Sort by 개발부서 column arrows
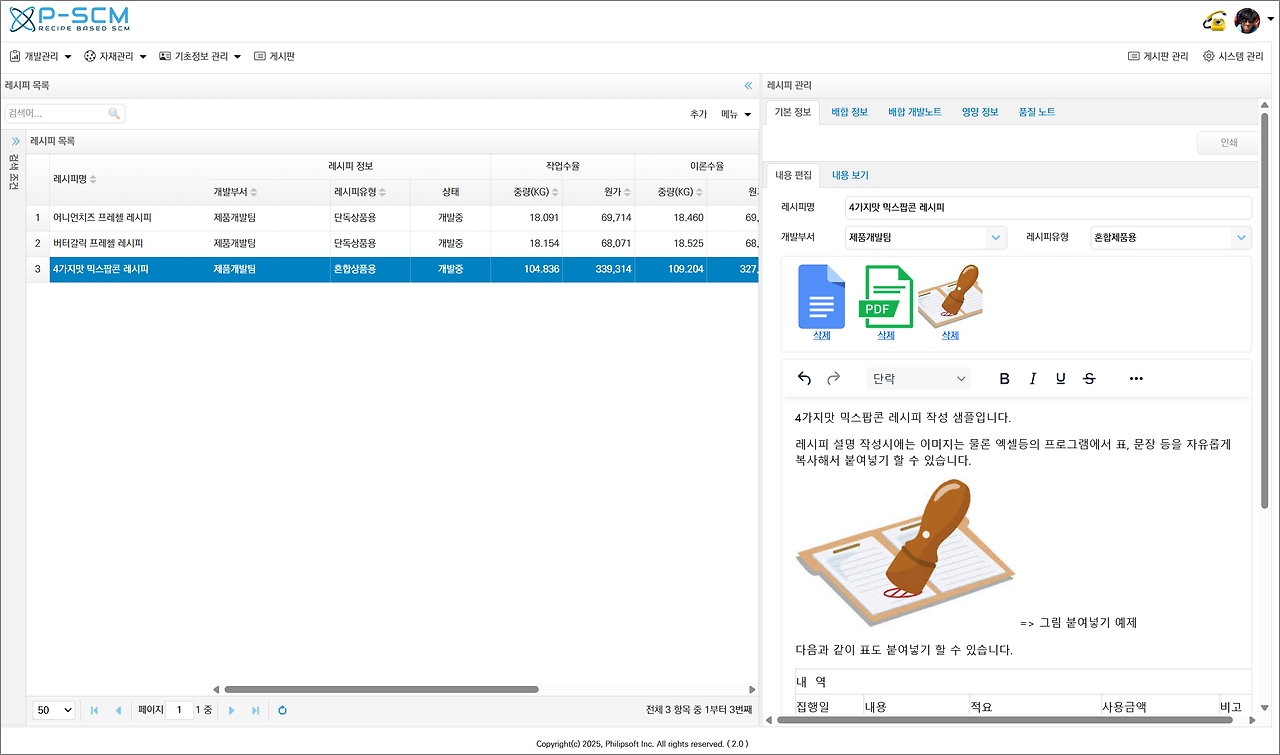1280x755 pixels. (253, 192)
